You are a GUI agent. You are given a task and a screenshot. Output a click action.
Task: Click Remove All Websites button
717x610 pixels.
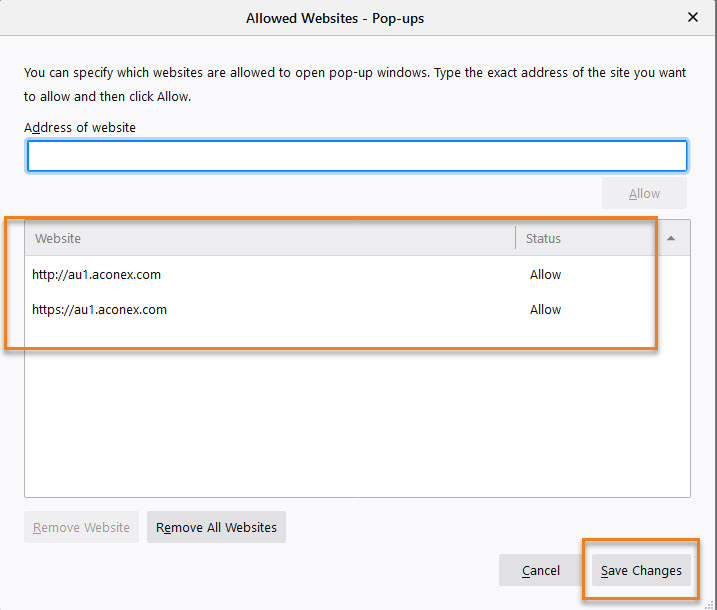point(216,527)
